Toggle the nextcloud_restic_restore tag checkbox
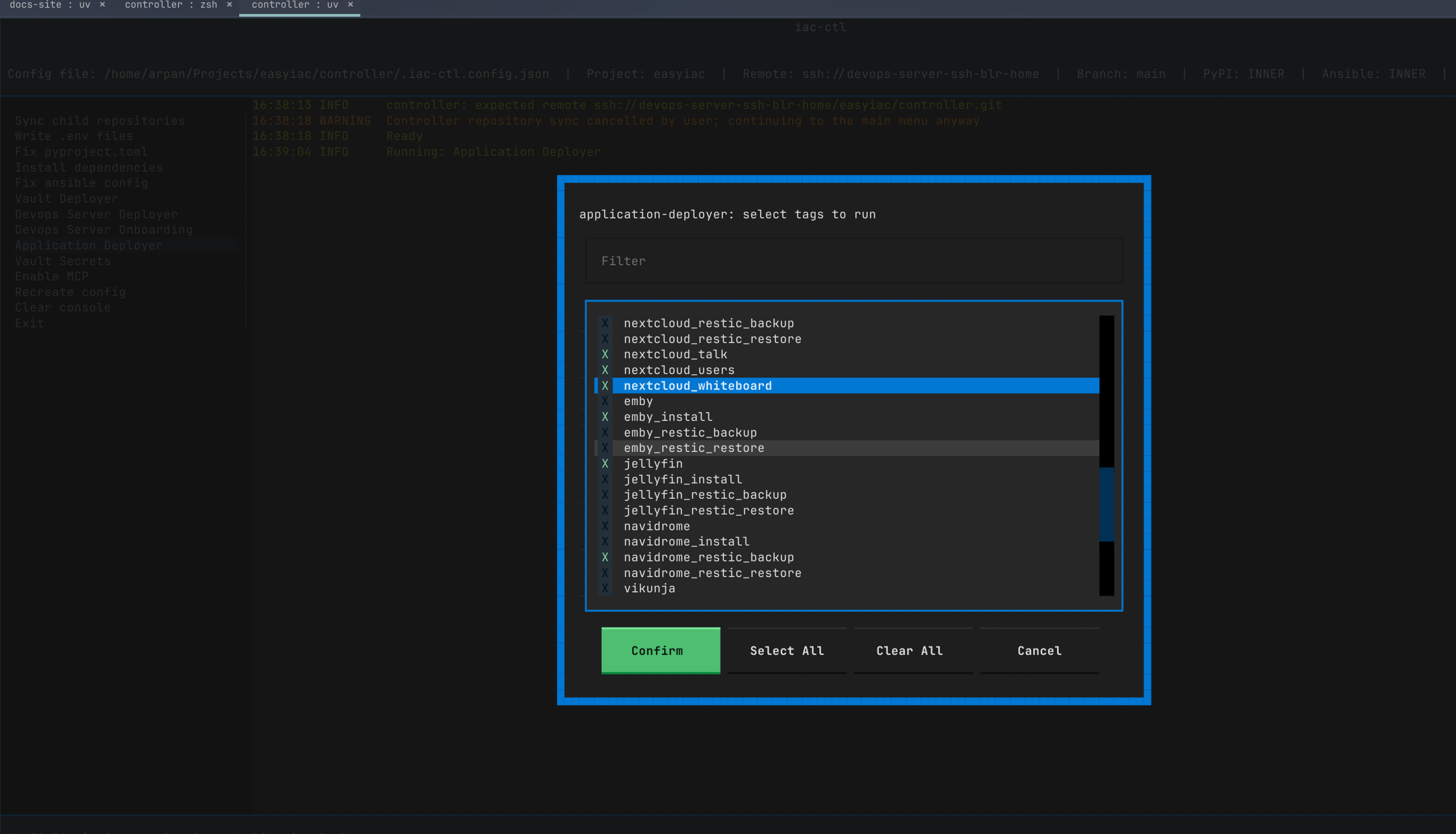1456x834 pixels. [x=847, y=339]
